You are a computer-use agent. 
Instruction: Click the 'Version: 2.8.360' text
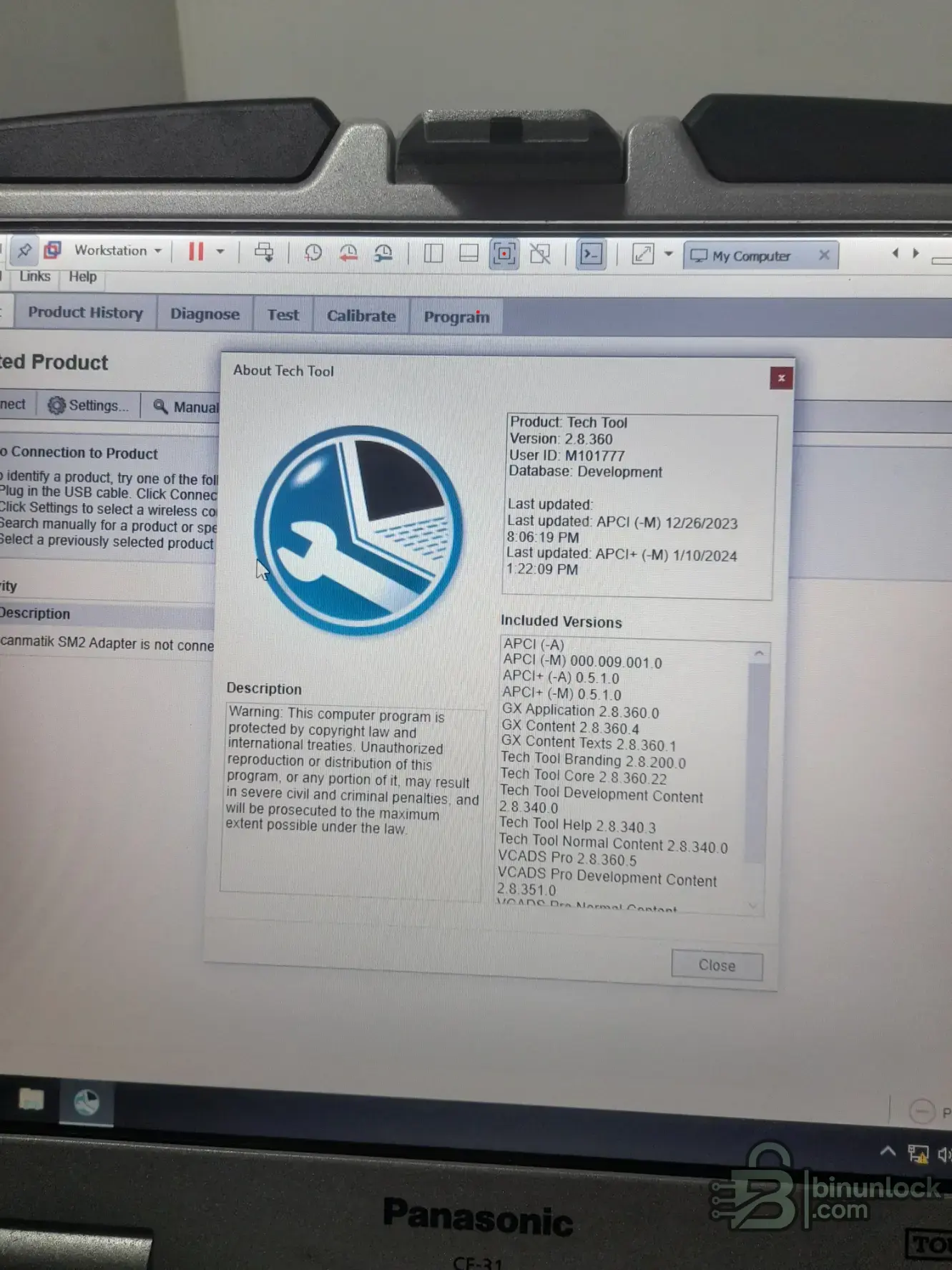(561, 439)
